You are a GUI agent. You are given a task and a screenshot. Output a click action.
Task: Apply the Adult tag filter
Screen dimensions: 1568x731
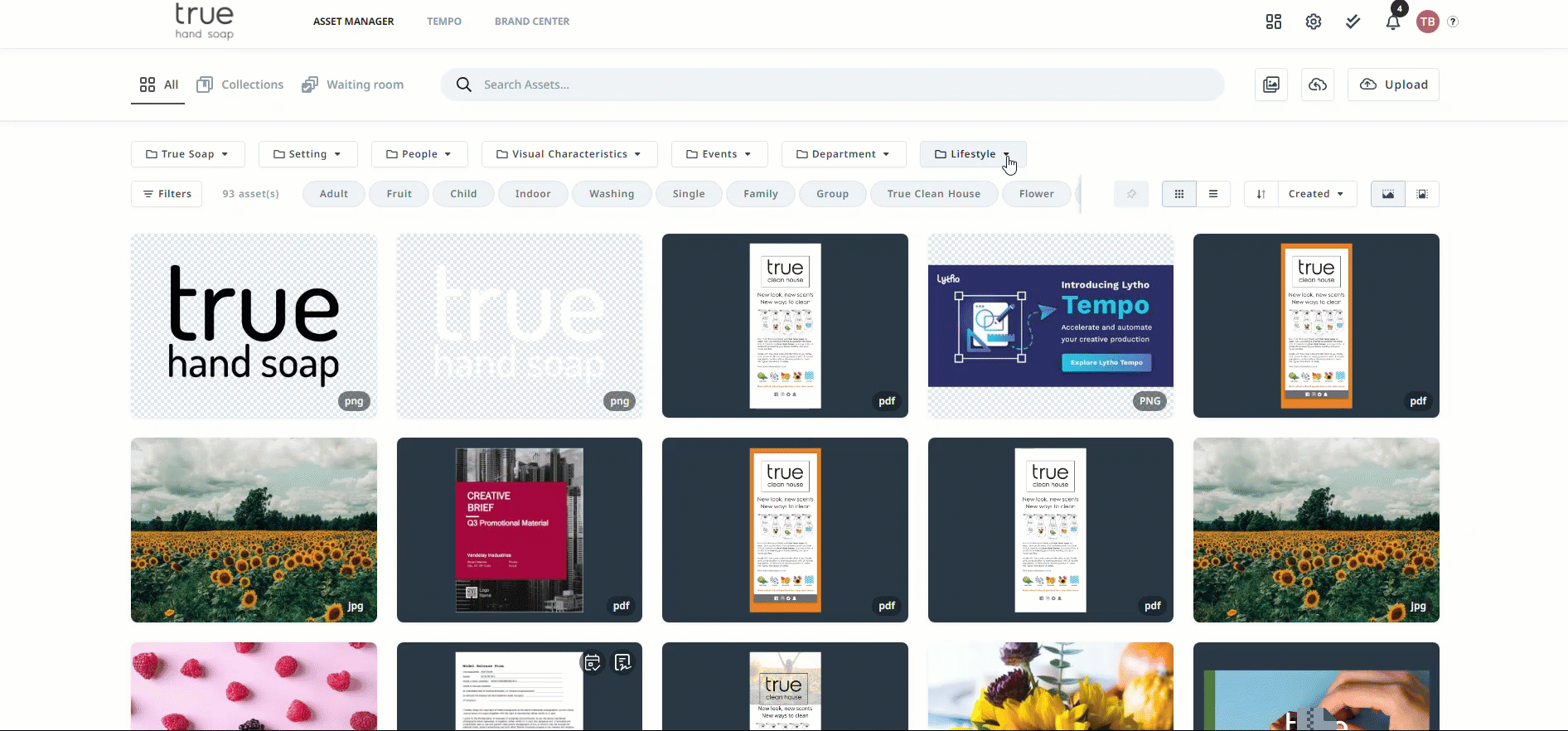[334, 194]
